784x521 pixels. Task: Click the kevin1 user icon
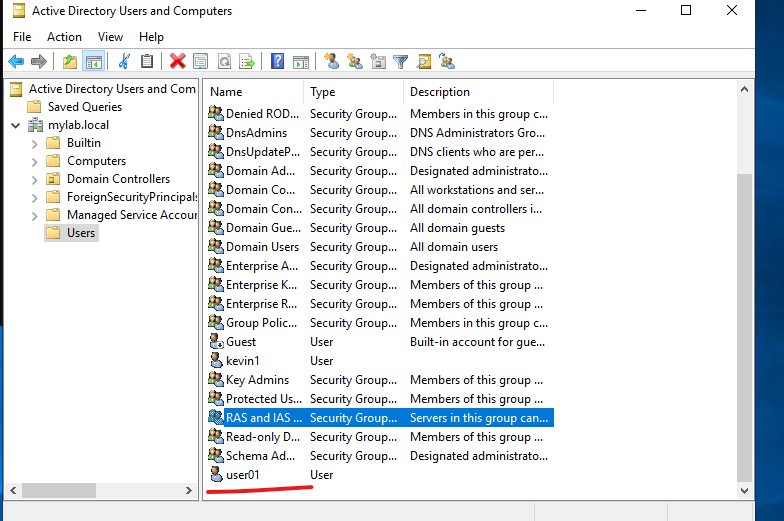[x=216, y=360]
